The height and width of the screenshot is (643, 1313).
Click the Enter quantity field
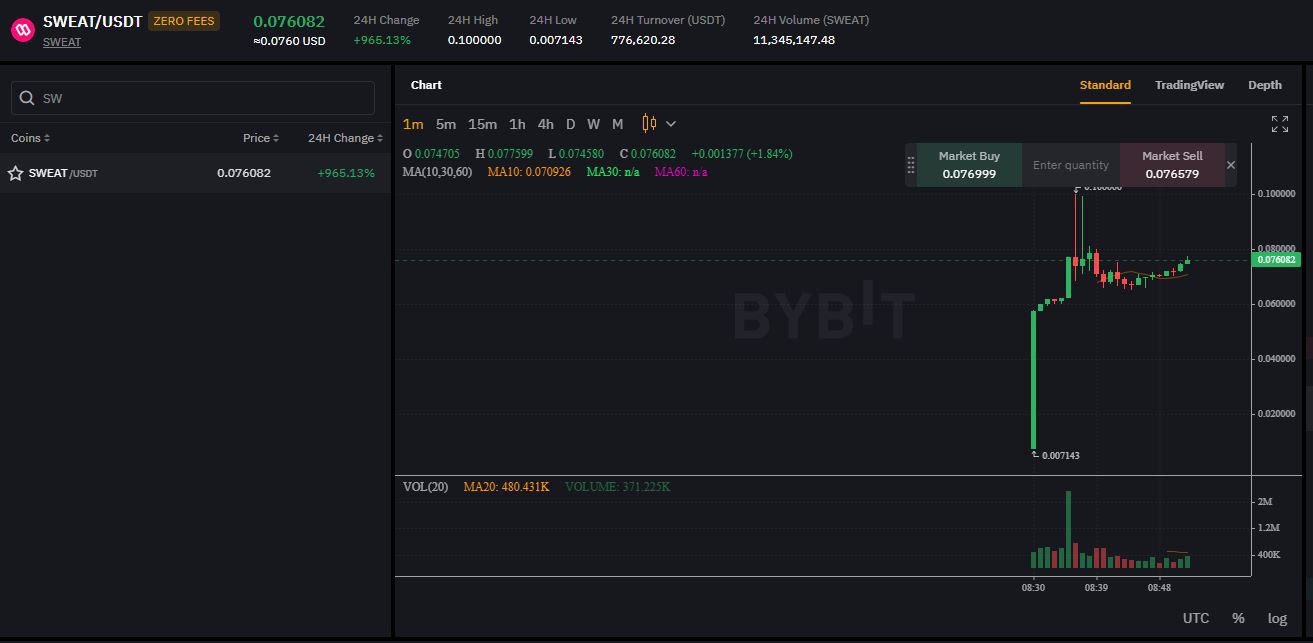coord(1070,165)
